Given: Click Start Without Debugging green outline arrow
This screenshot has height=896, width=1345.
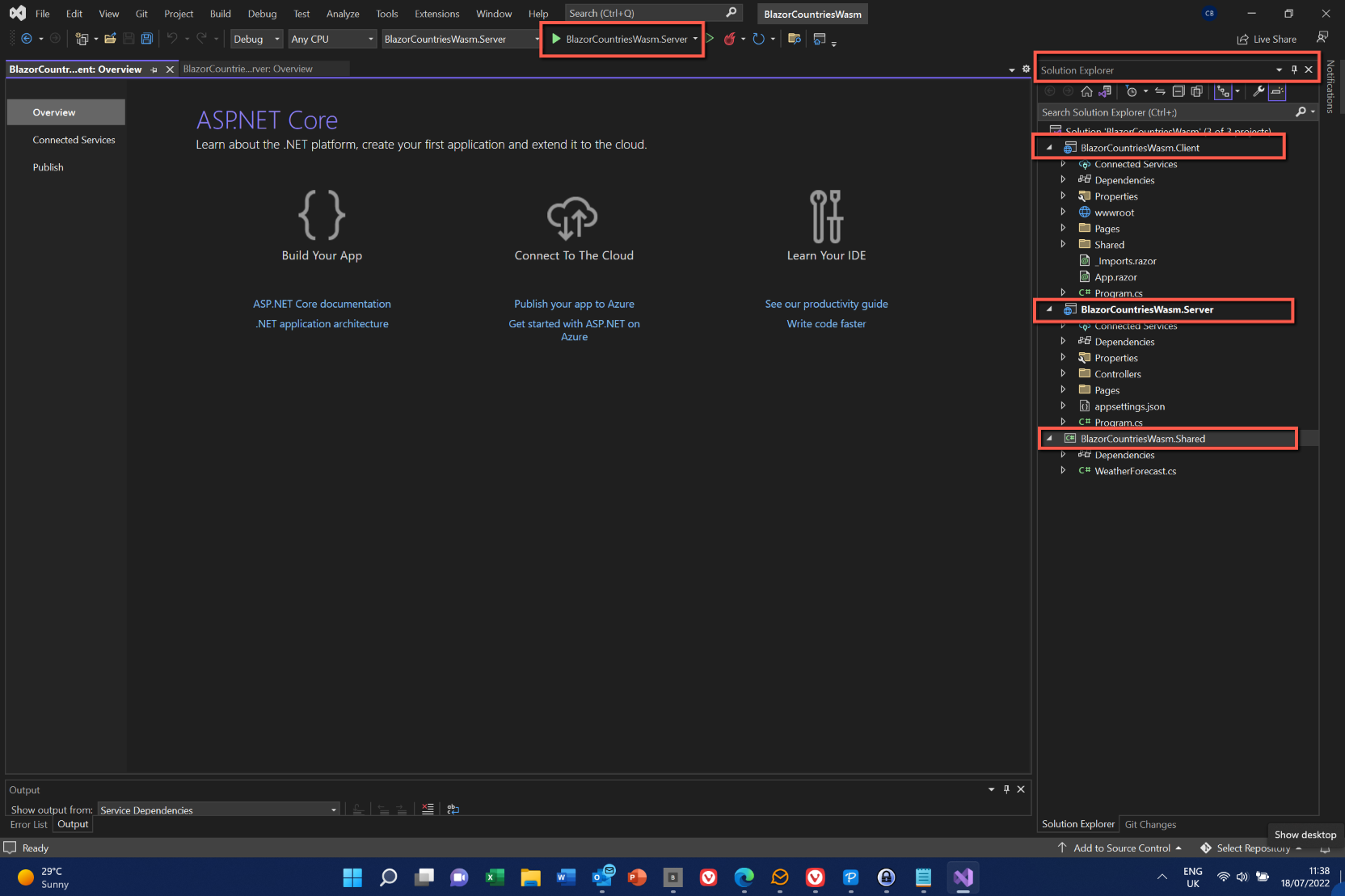Looking at the screenshot, I should point(710,39).
